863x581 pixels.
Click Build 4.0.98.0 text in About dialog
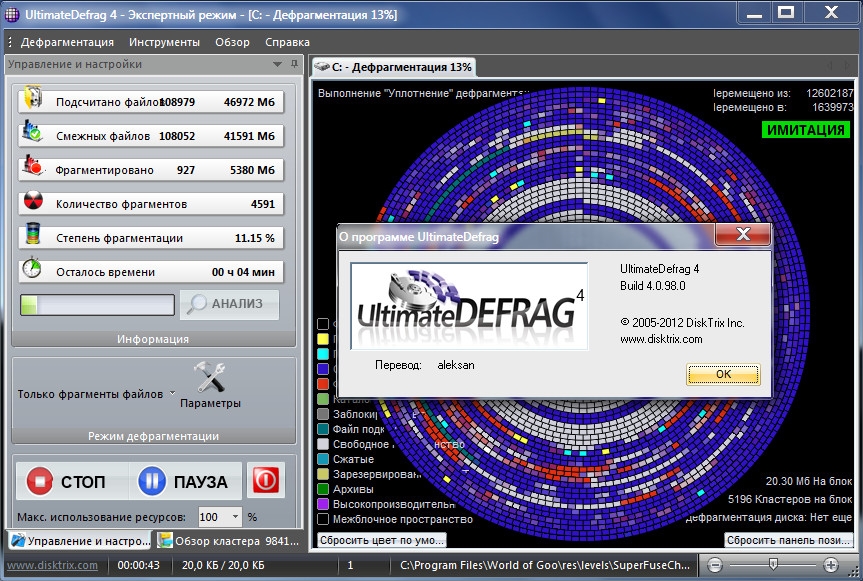click(x=653, y=286)
